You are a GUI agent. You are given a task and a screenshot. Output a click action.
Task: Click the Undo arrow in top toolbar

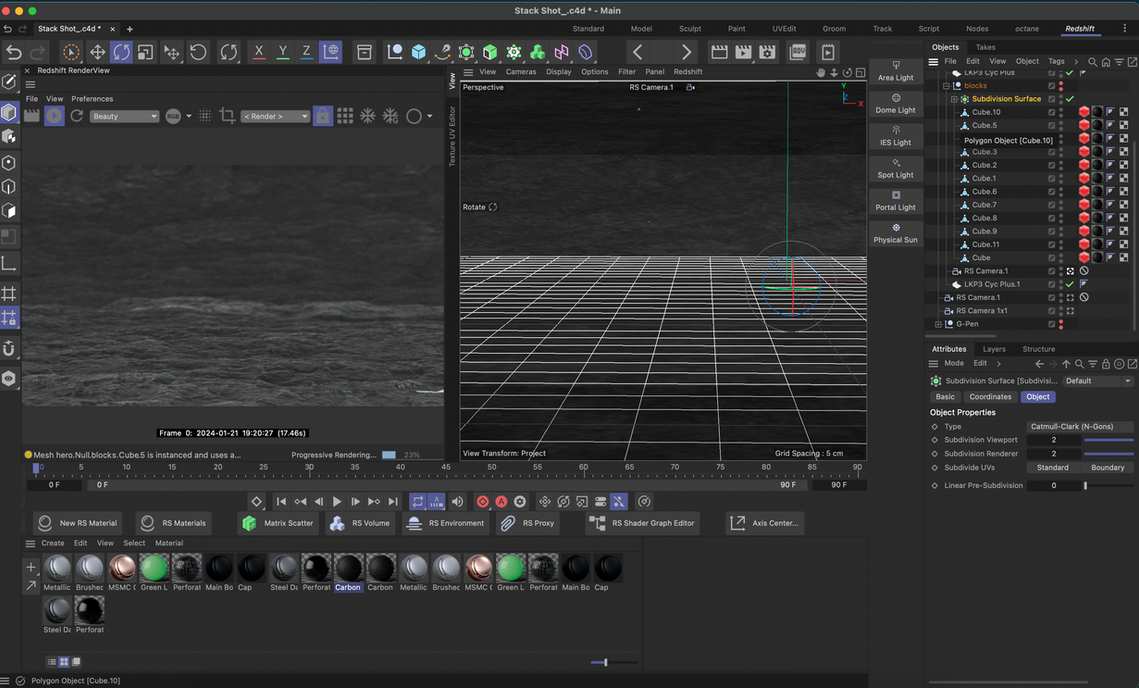click(14, 52)
